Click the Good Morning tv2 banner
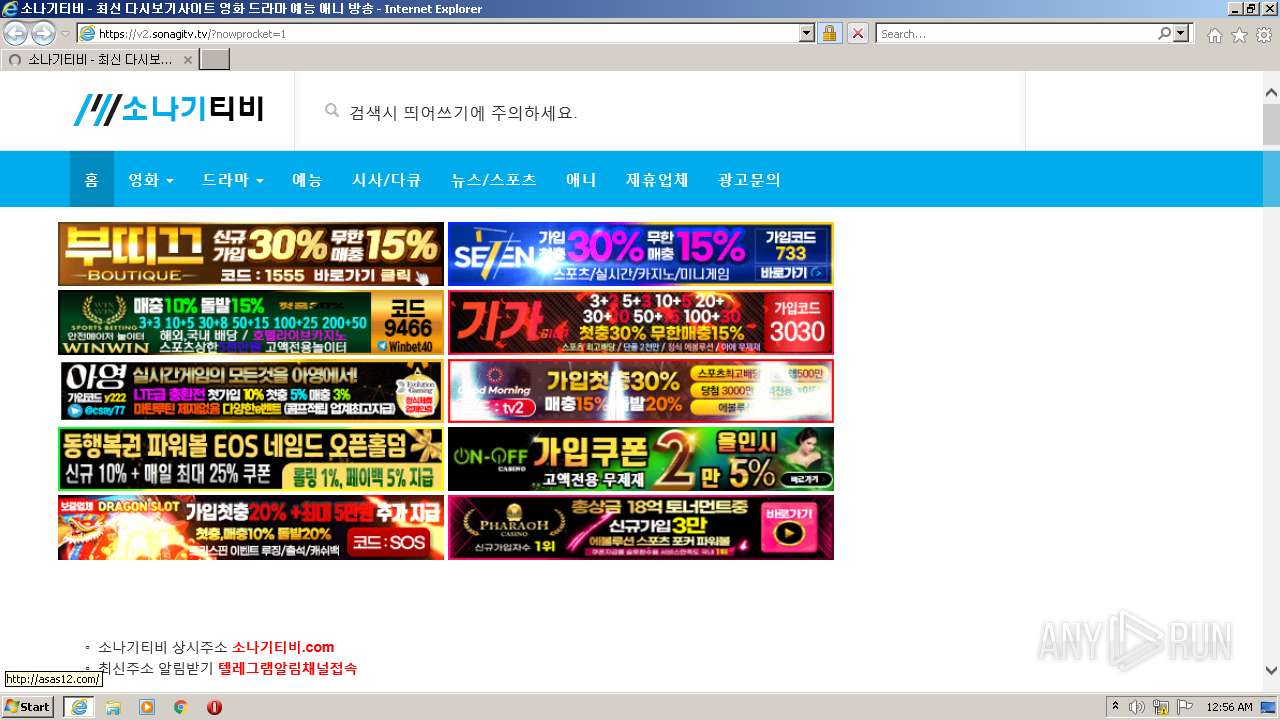Screen dimensions: 1280x720 (x=640, y=390)
